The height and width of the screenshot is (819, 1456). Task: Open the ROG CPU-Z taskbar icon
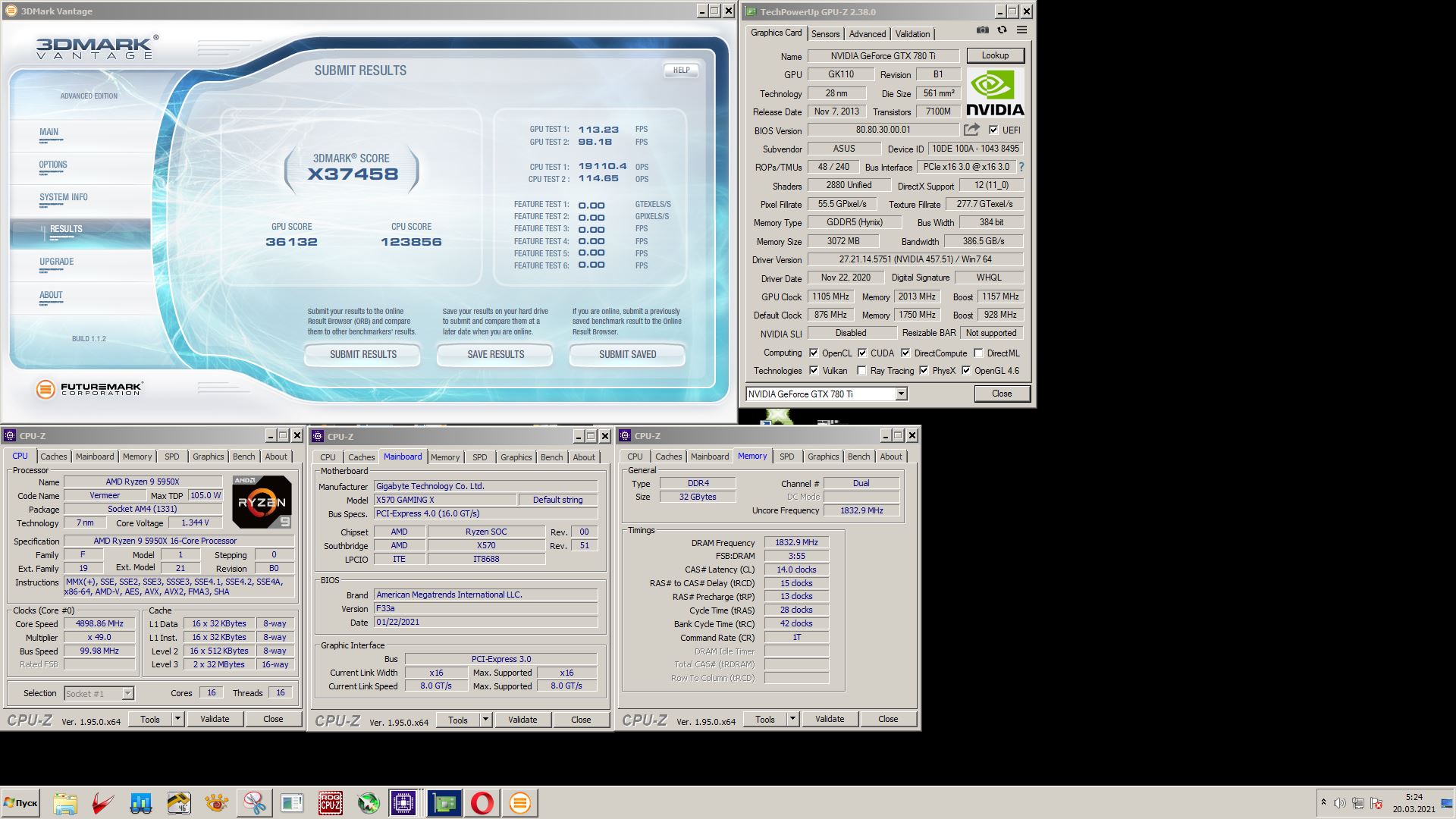(331, 803)
